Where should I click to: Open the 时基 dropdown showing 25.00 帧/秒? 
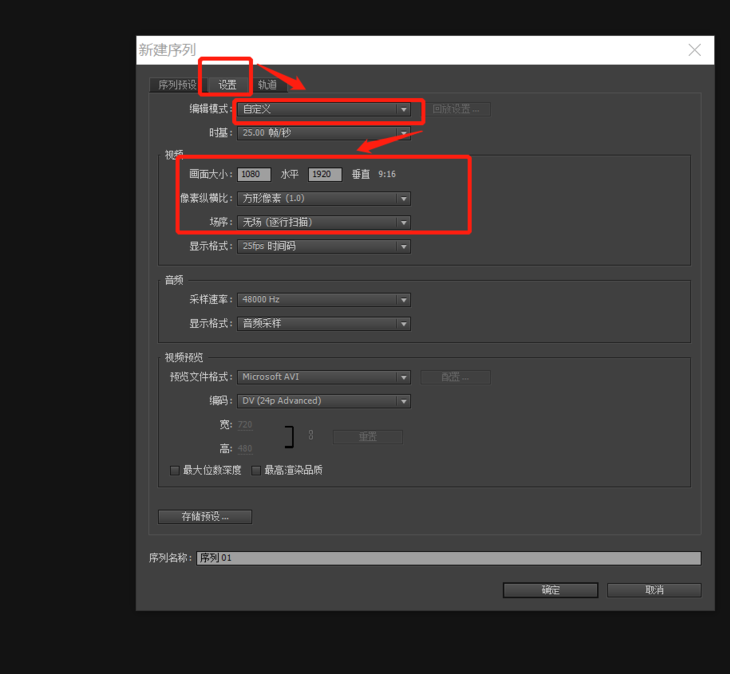click(324, 133)
